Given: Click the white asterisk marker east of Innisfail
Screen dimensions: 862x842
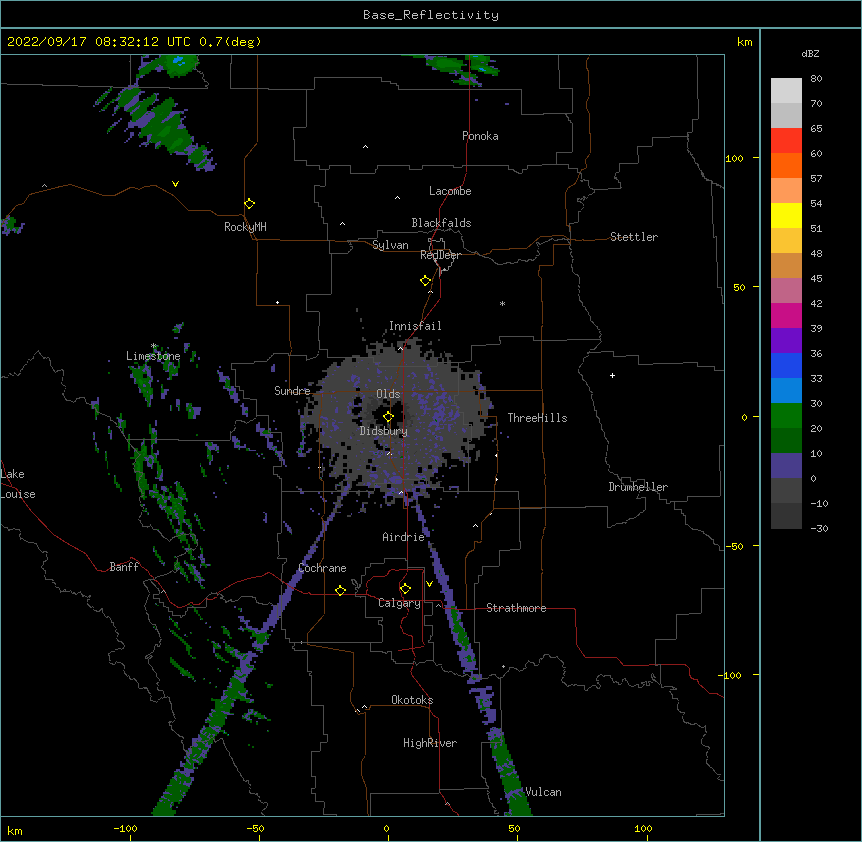Looking at the screenshot, I should (x=502, y=303).
